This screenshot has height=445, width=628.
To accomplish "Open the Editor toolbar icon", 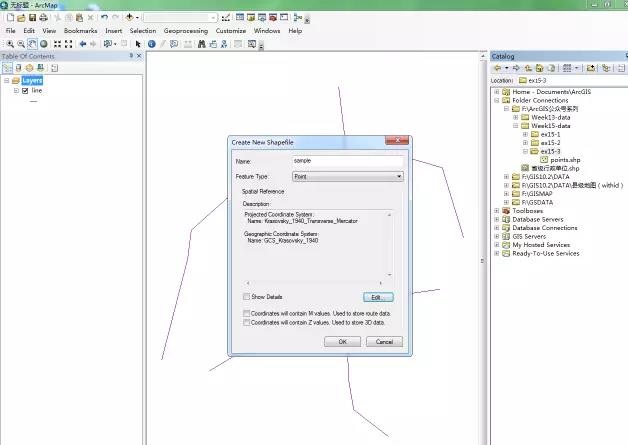I will click(x=226, y=17).
